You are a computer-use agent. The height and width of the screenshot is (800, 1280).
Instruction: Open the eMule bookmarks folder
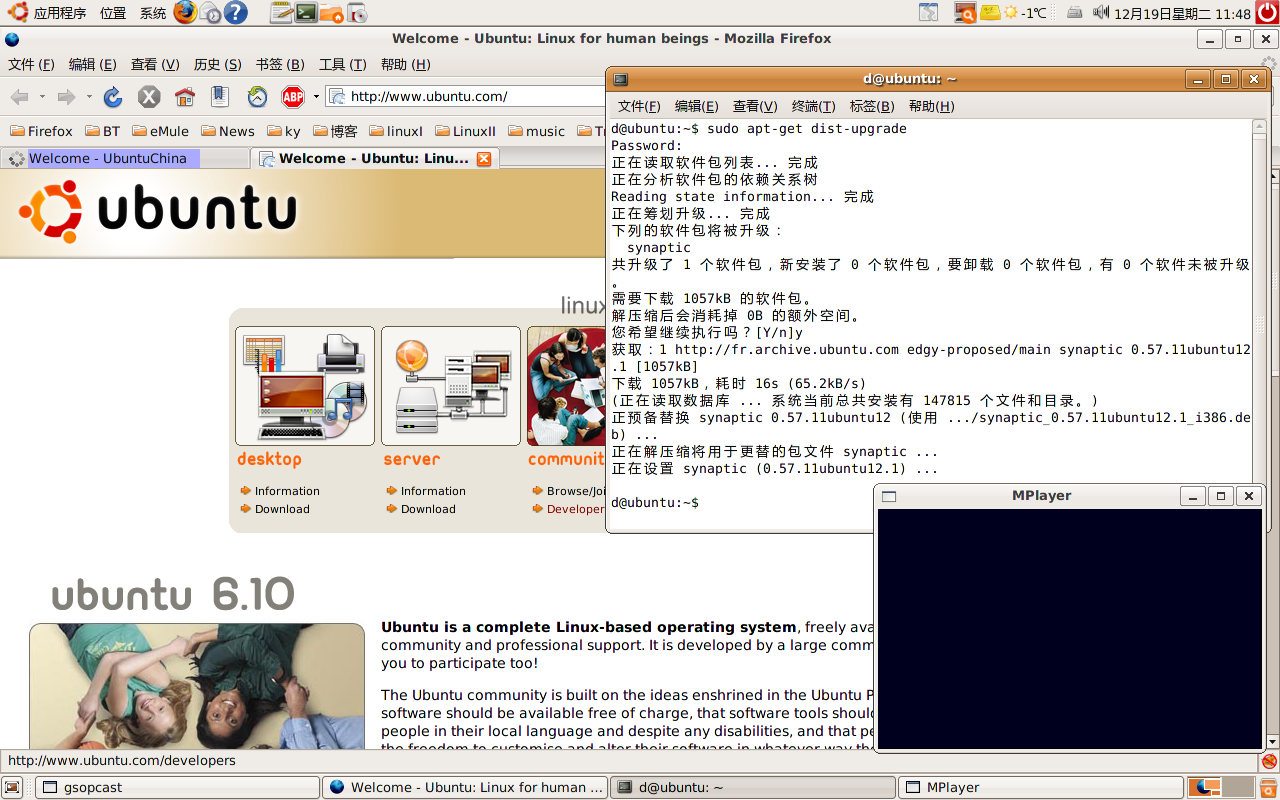tap(160, 131)
